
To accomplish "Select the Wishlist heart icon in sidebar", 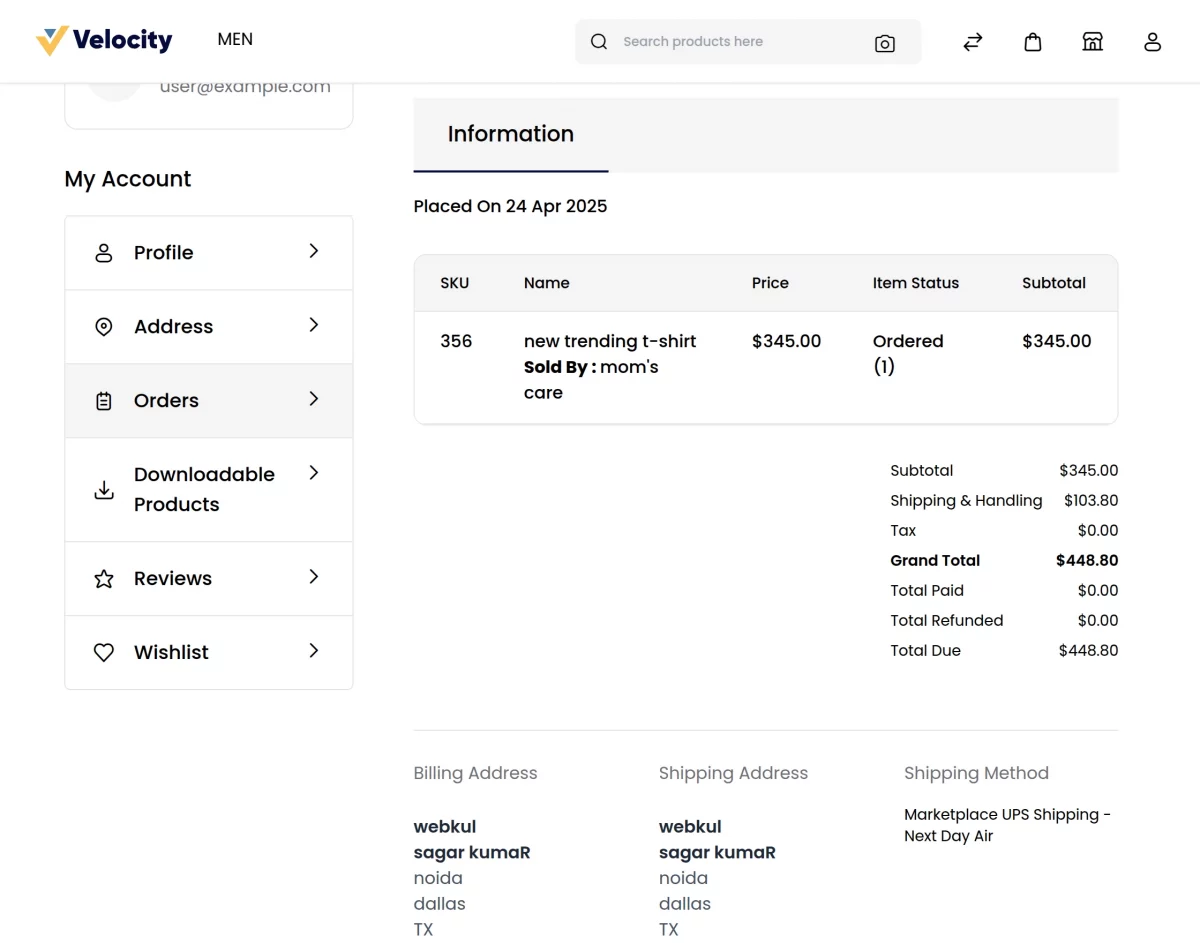I will (x=104, y=652).
